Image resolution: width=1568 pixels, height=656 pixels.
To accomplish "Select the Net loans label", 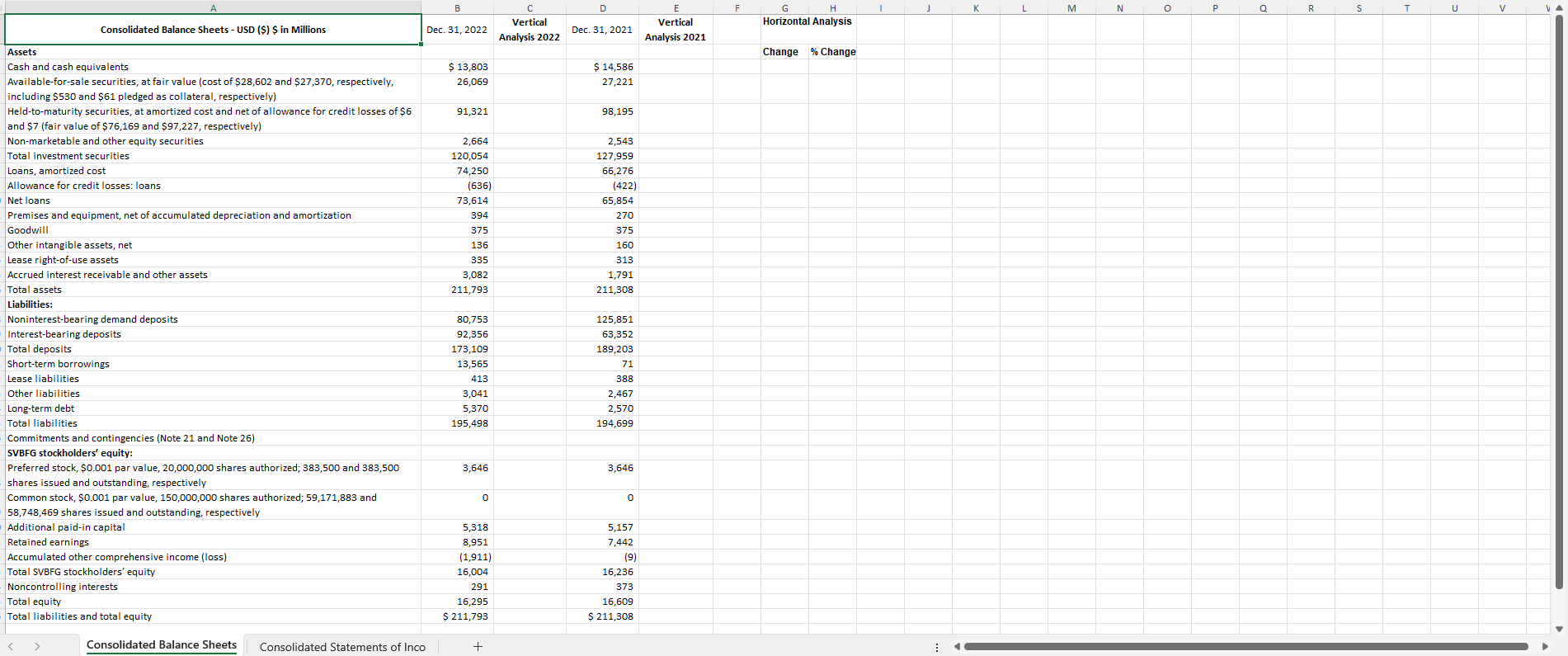I will 213,201.
